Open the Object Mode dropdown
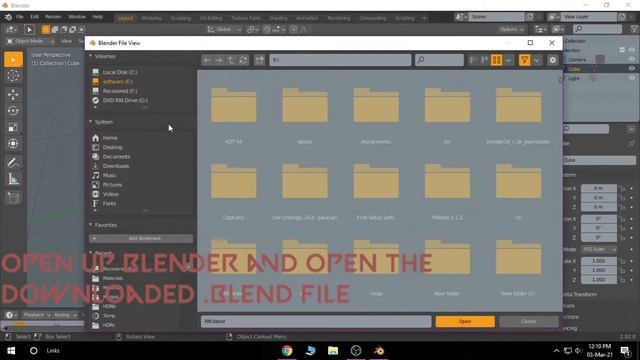The image size is (640, 360). 30,41
